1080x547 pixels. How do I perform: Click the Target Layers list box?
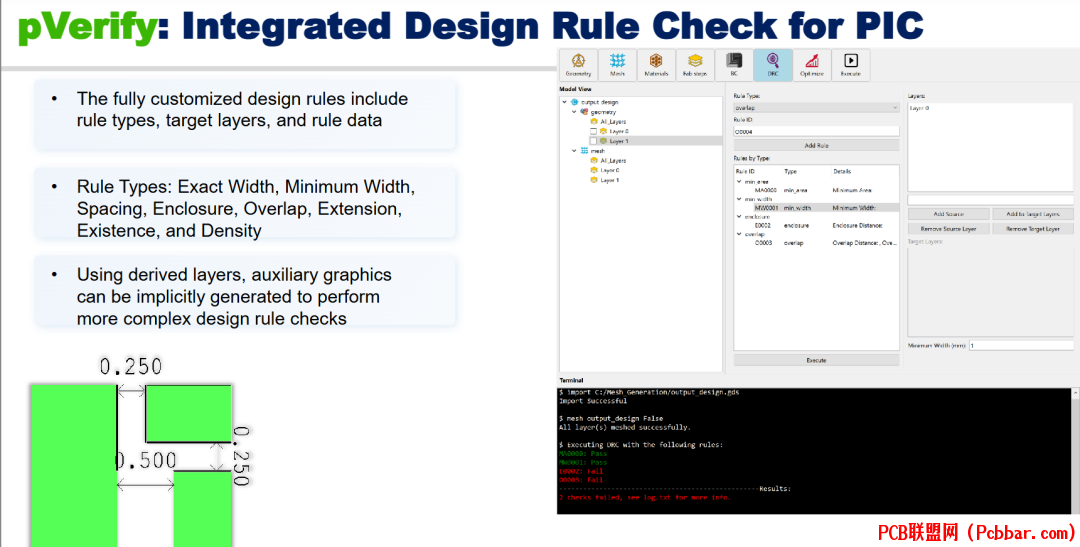coord(990,291)
